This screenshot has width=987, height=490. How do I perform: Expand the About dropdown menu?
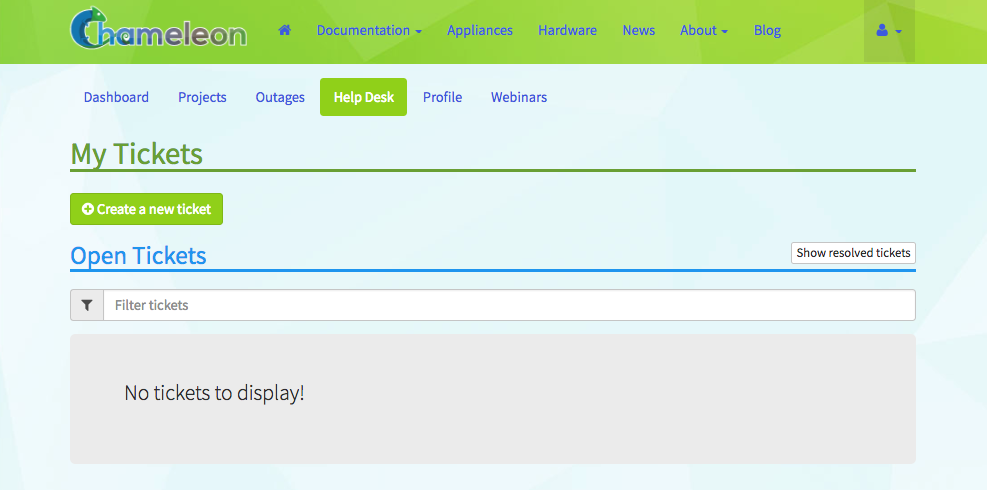704,30
